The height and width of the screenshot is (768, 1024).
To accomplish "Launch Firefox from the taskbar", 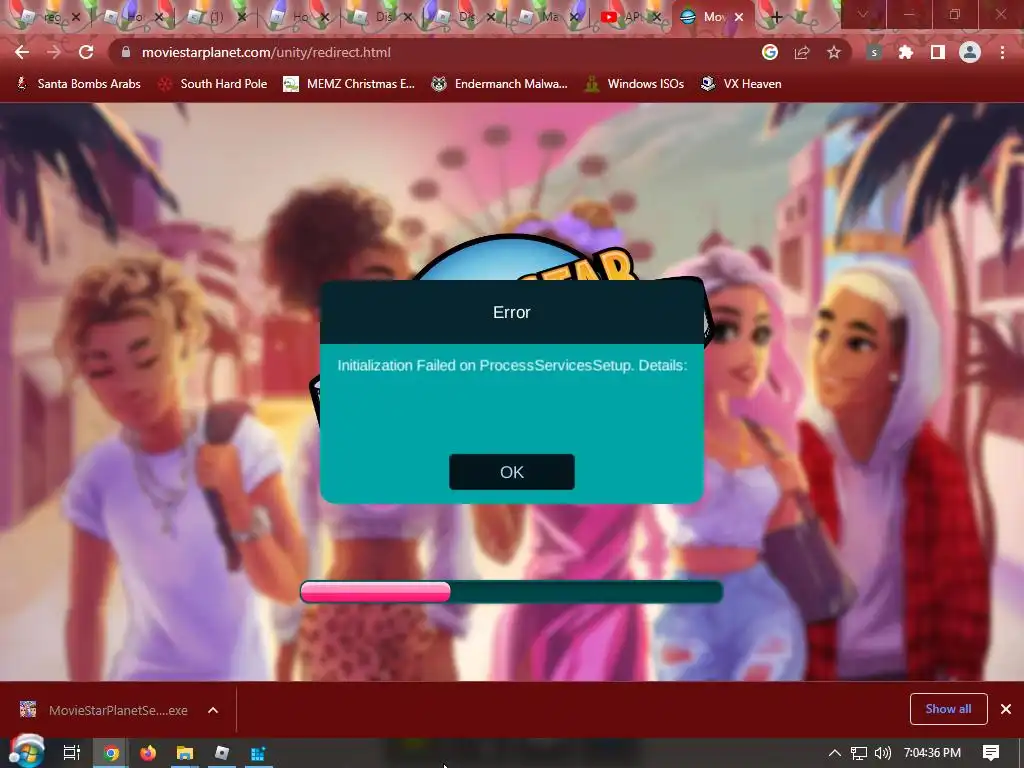I will pos(148,753).
